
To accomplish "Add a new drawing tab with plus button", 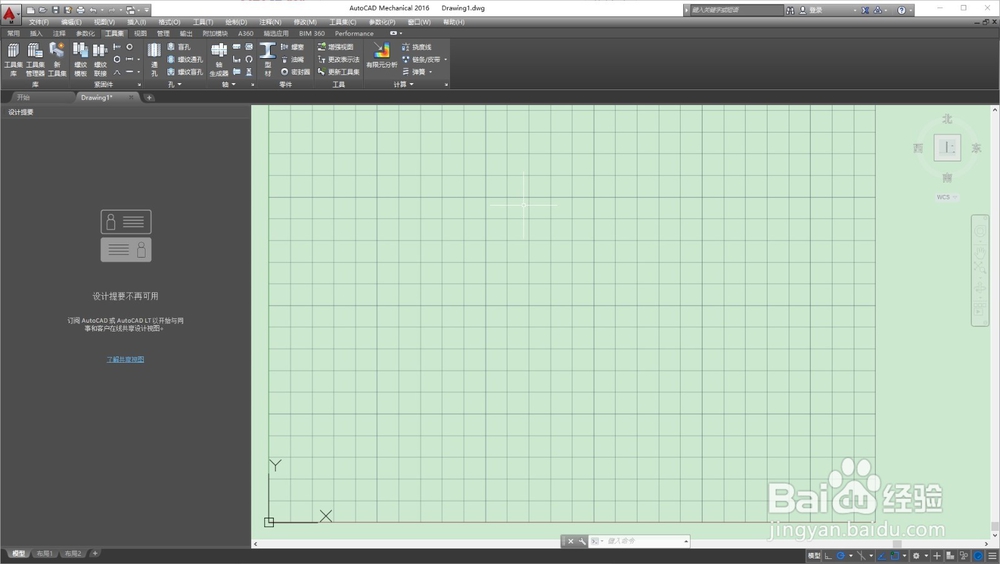I will 149,98.
